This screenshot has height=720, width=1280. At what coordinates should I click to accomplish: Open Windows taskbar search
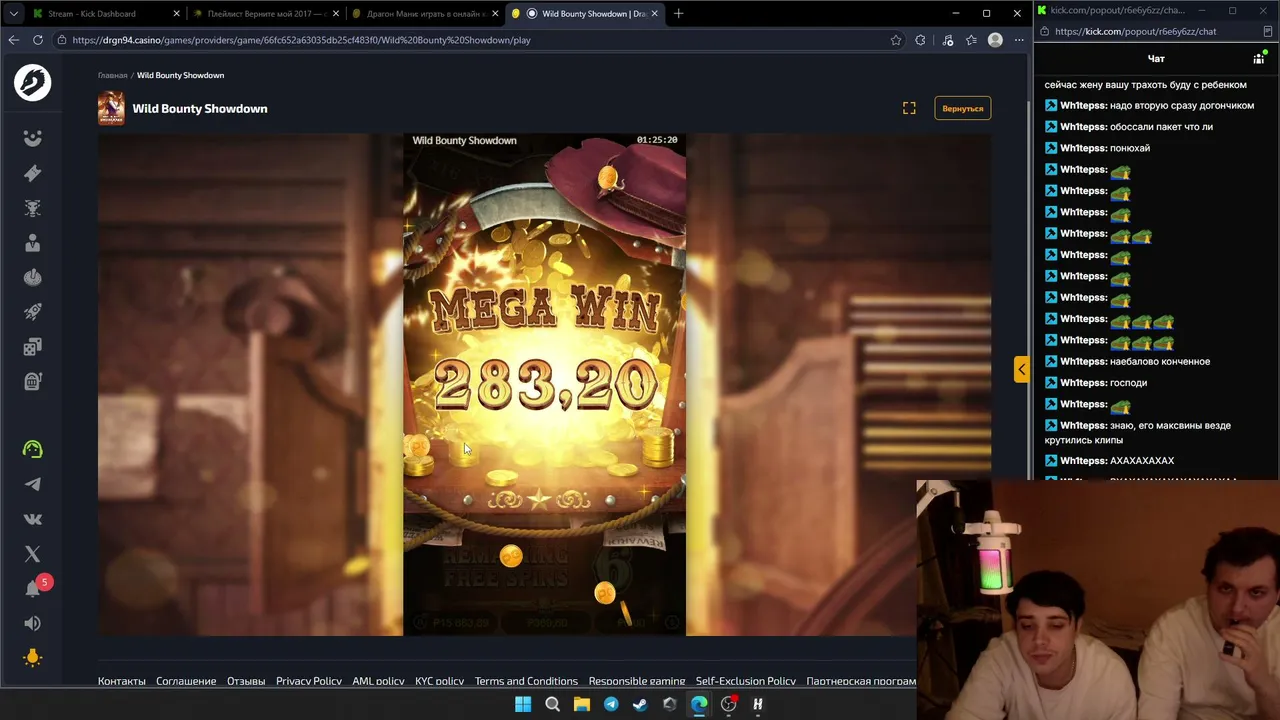552,704
